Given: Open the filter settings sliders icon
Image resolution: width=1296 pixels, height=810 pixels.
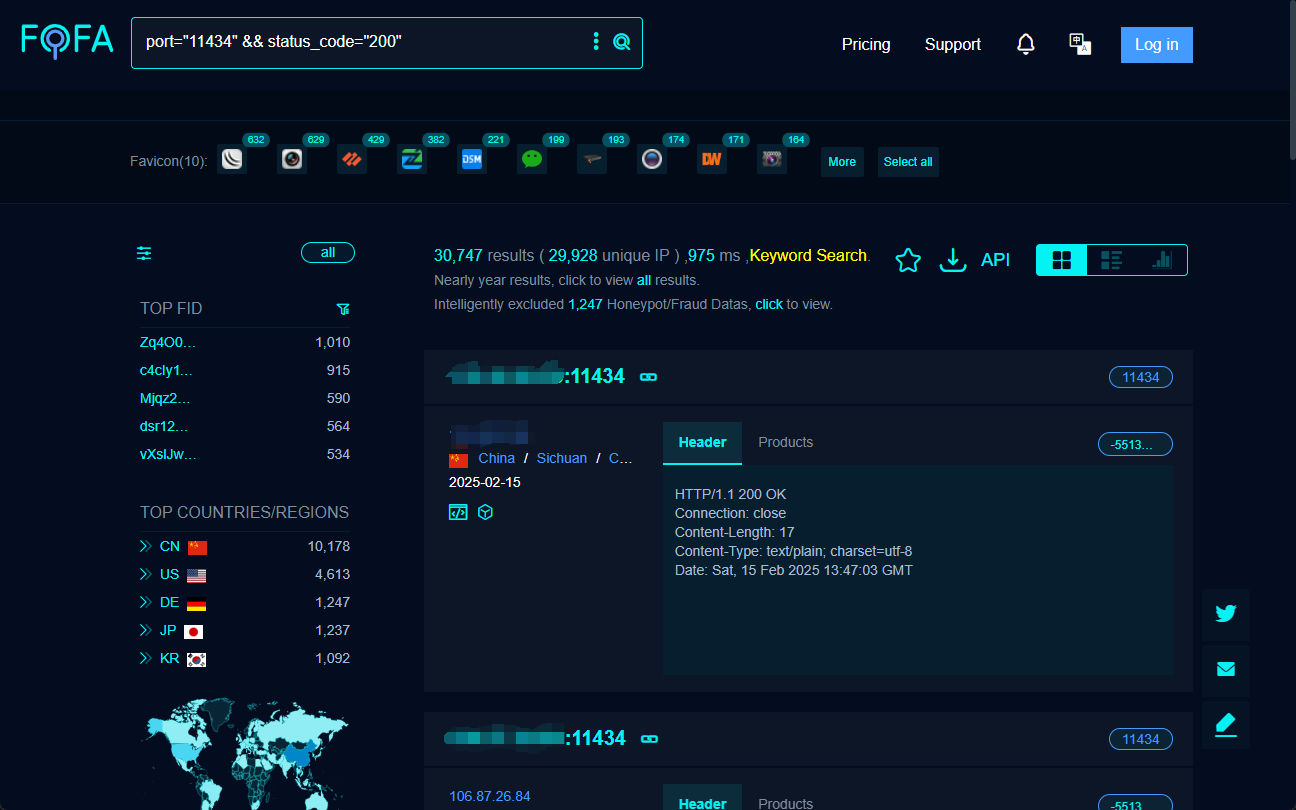Looking at the screenshot, I should point(144,254).
